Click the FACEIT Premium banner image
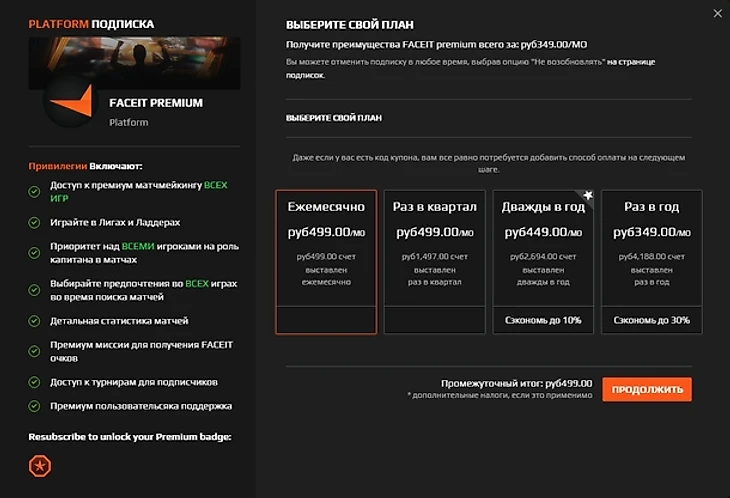The height and width of the screenshot is (498, 730). [x=135, y=63]
